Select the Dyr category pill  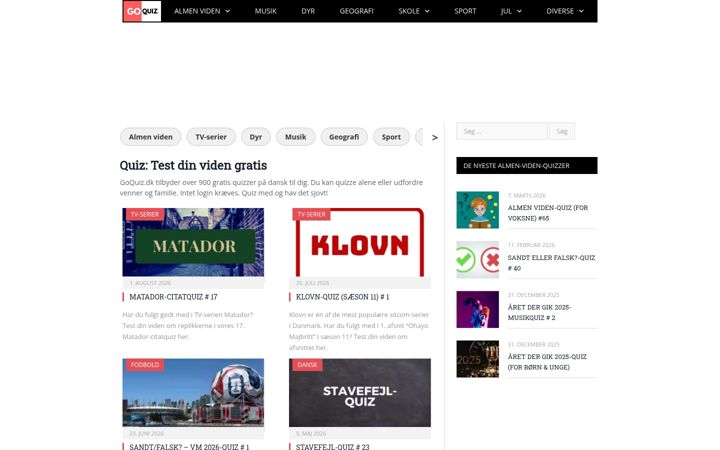(x=256, y=137)
